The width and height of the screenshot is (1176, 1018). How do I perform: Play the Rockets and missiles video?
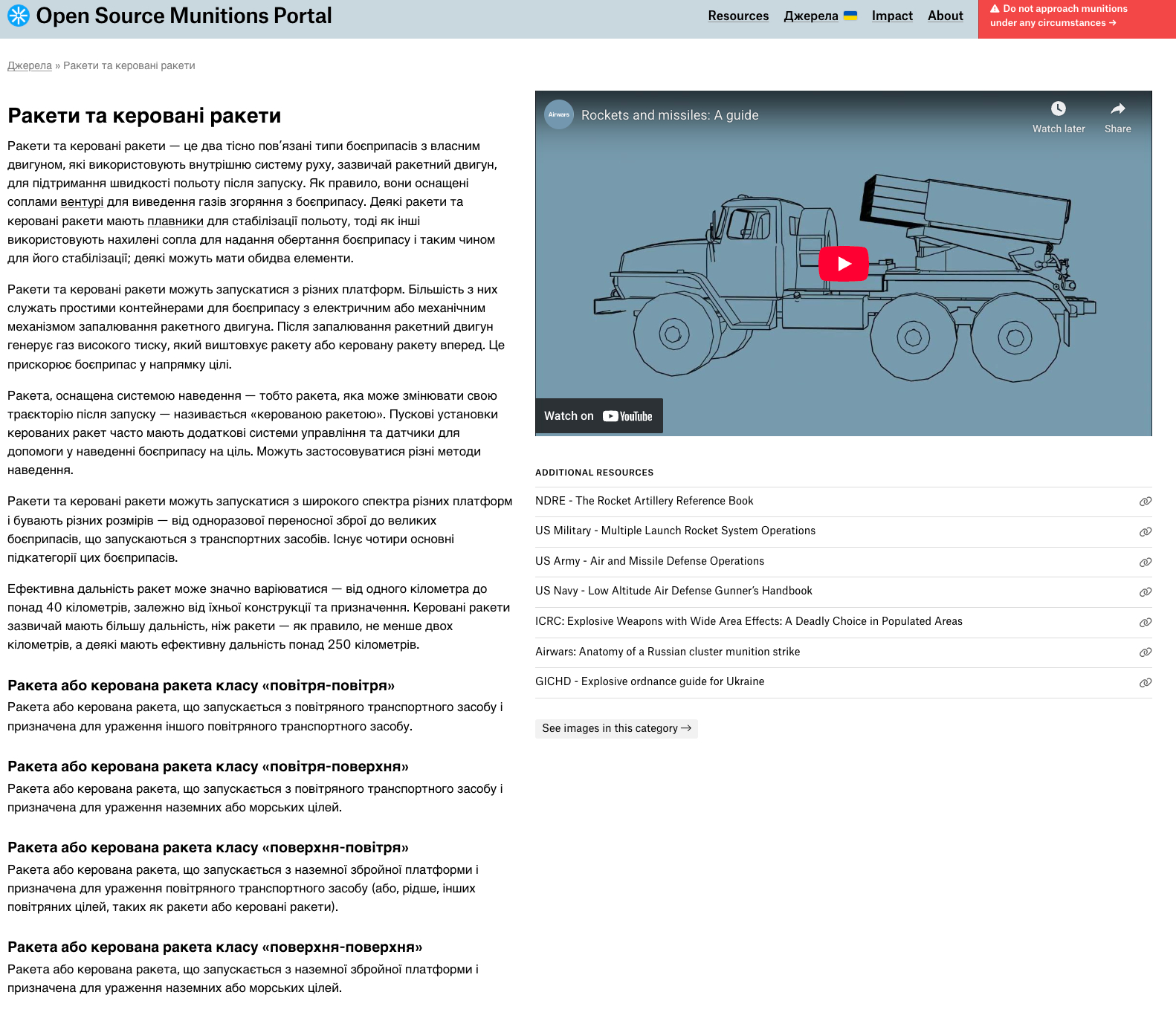[x=843, y=264]
